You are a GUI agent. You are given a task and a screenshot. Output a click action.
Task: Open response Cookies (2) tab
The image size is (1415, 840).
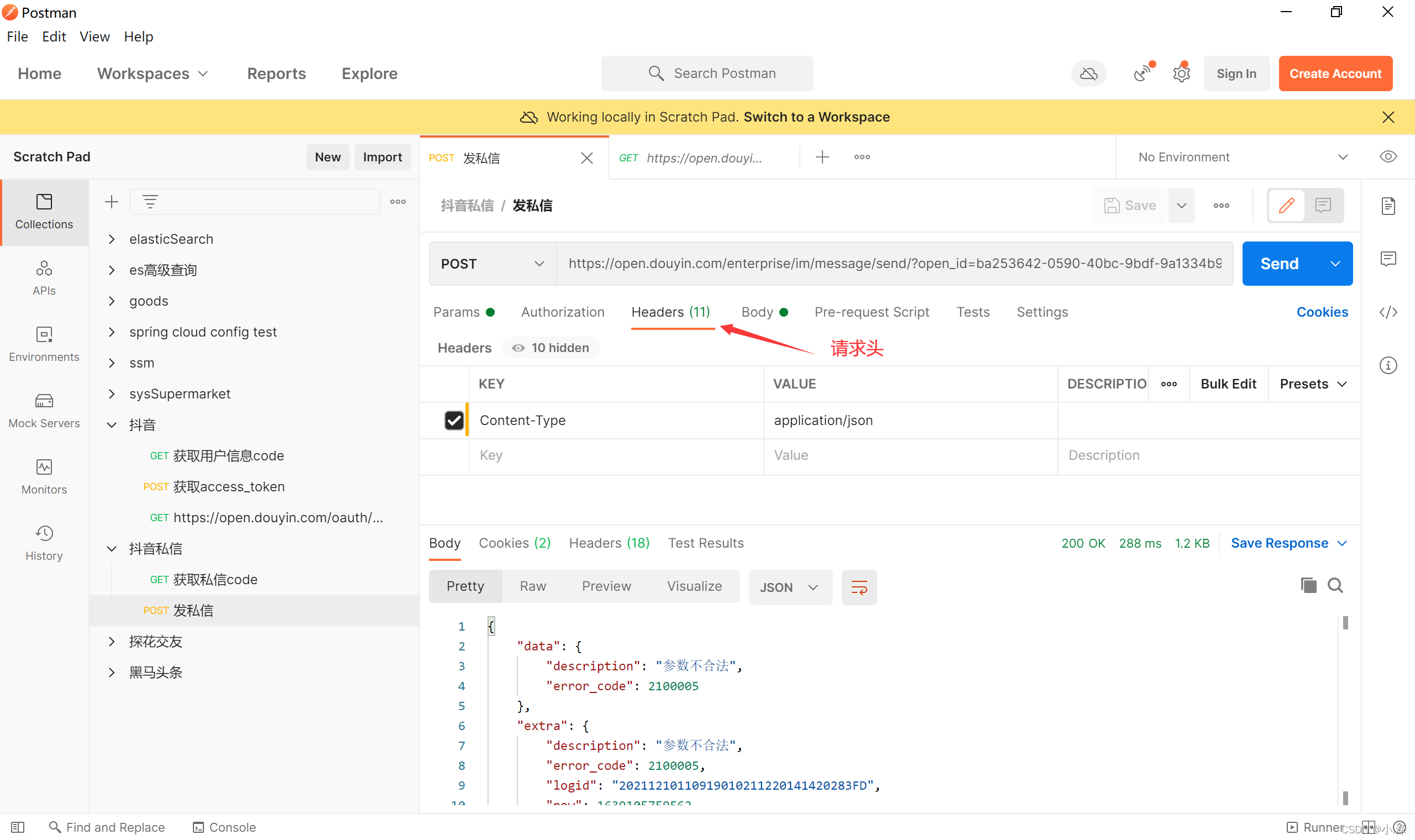coord(515,543)
